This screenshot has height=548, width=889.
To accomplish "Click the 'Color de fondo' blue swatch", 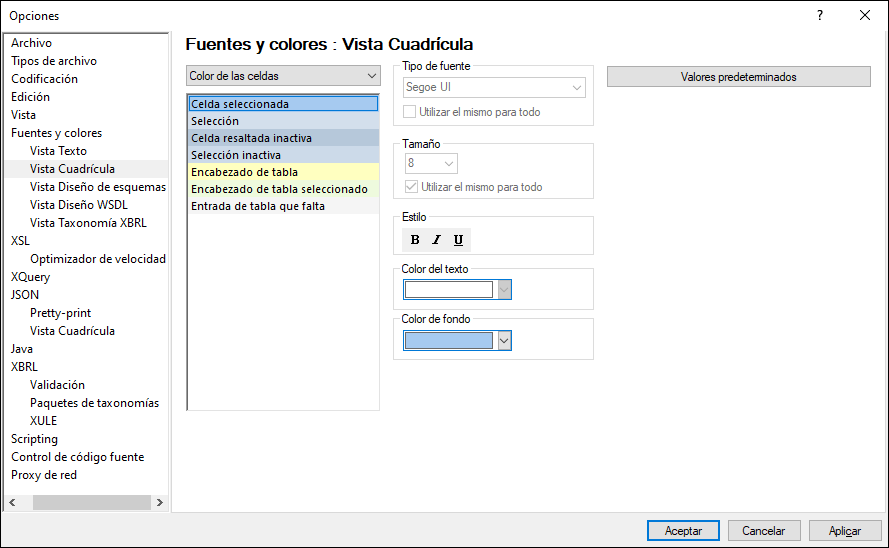I will [449, 341].
